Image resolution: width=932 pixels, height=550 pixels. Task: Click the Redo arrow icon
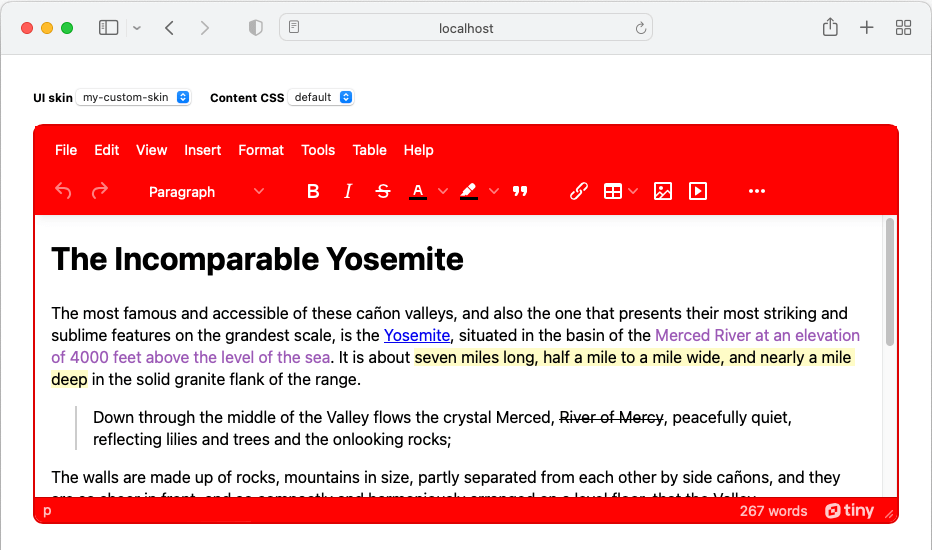[x=100, y=191]
